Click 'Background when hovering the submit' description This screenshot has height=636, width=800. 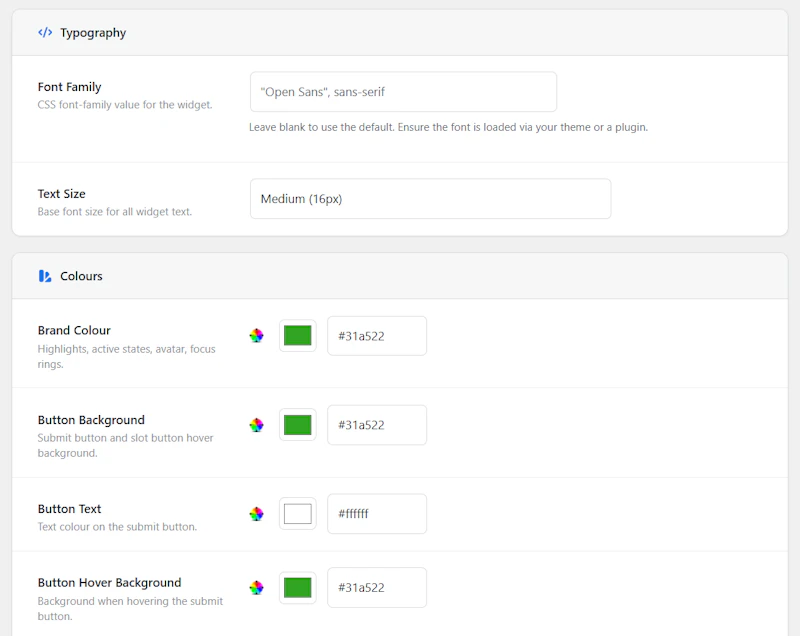(x=130, y=608)
